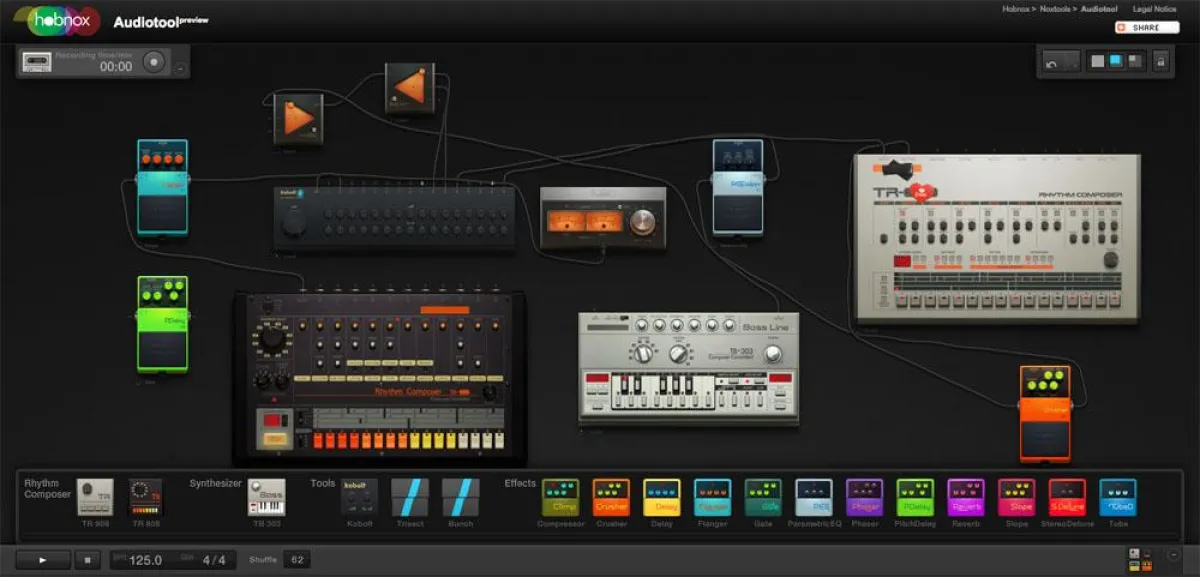Select the Reverb effect icon
Screen dimensions: 1200x577
966,498
